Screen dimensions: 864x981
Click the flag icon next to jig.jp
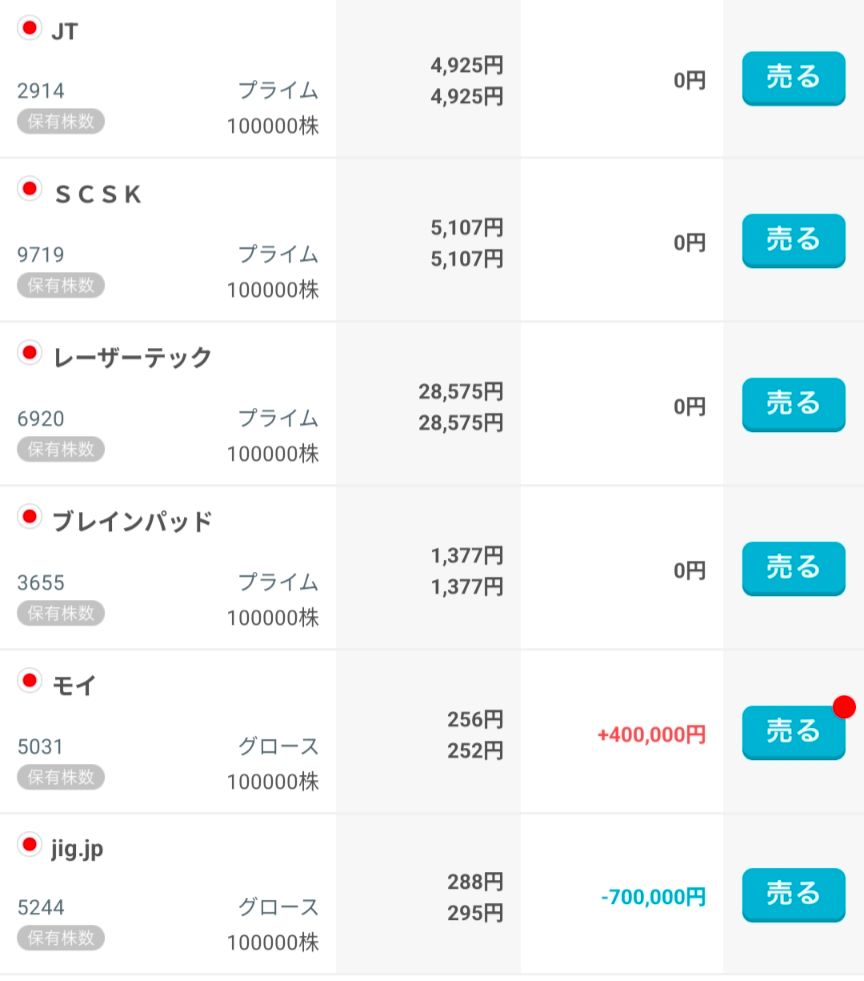tap(29, 845)
